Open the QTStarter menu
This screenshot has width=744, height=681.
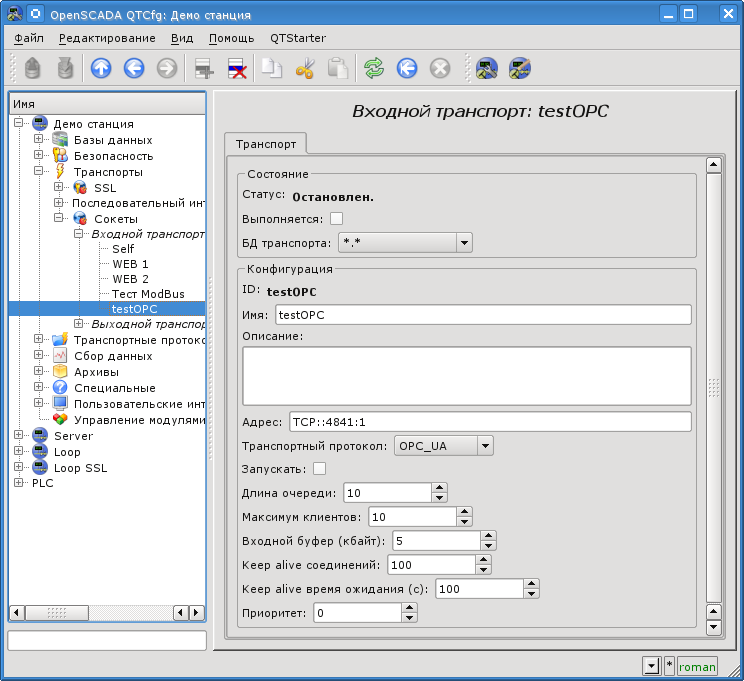[x=299, y=38]
